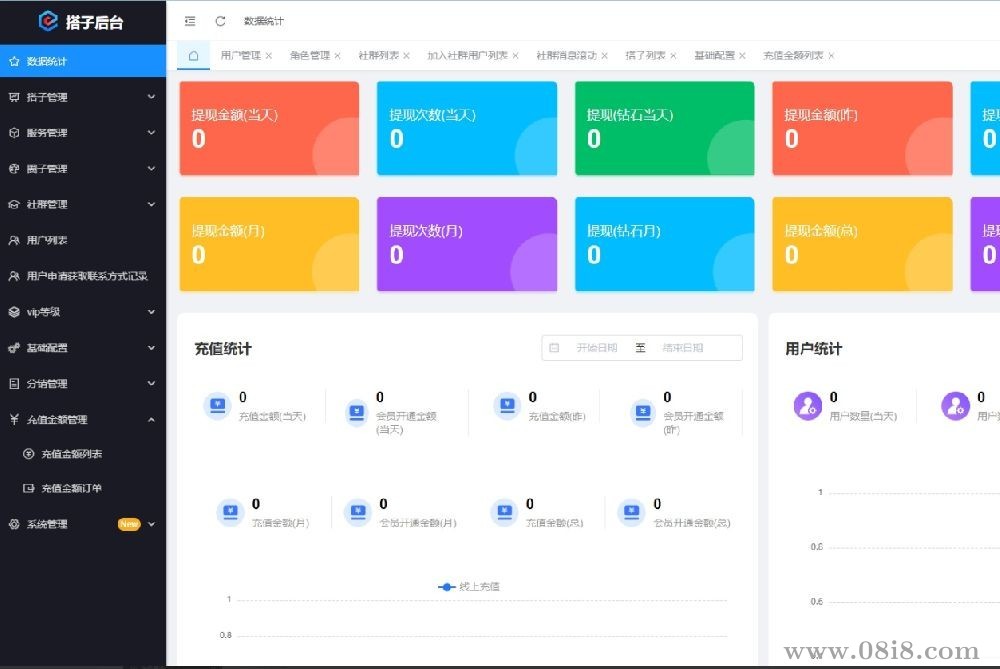Screen dimensions: 1000x669
Task: Click the calendar icon in 充值统计 date picker
Action: pyautogui.click(x=555, y=347)
